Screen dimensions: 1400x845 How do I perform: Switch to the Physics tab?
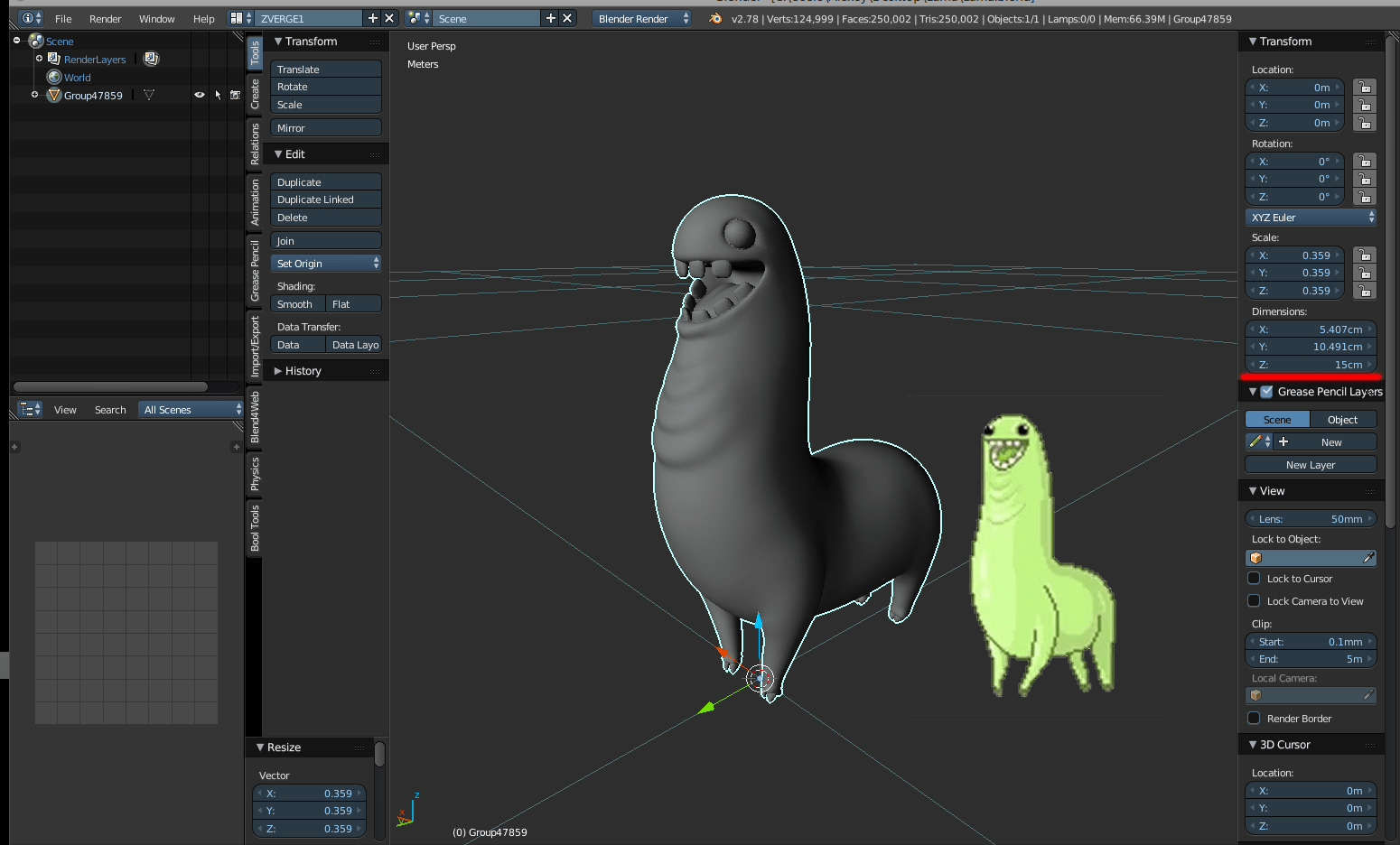click(x=255, y=473)
